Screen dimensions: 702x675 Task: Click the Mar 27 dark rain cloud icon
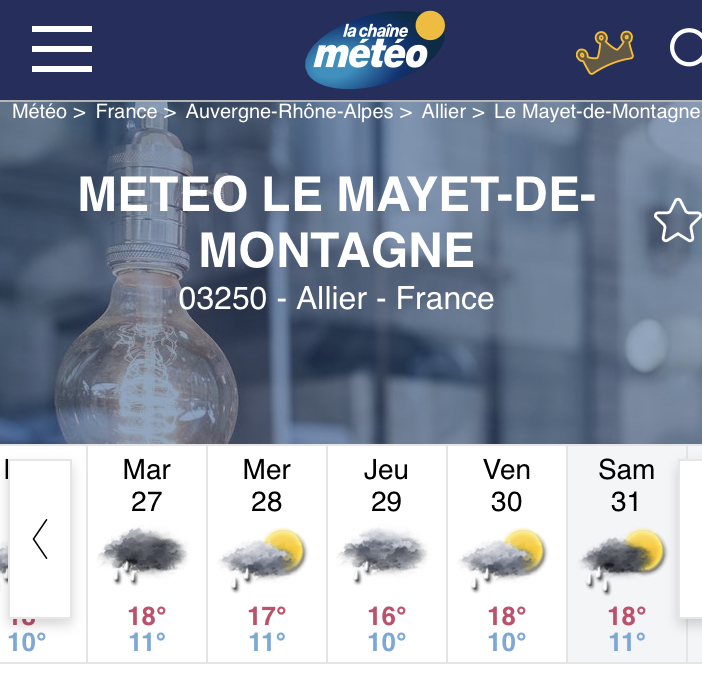click(x=143, y=555)
